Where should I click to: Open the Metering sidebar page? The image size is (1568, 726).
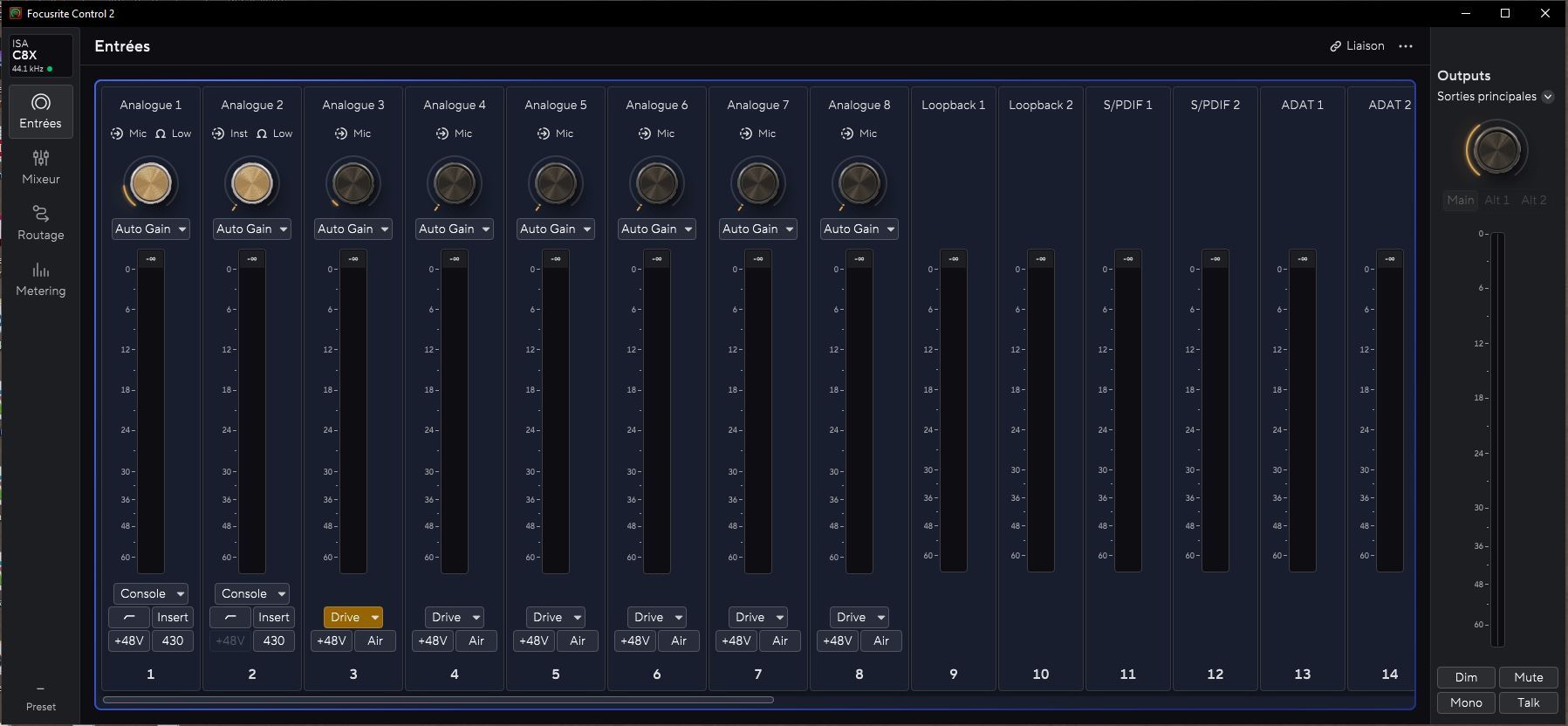(x=41, y=279)
